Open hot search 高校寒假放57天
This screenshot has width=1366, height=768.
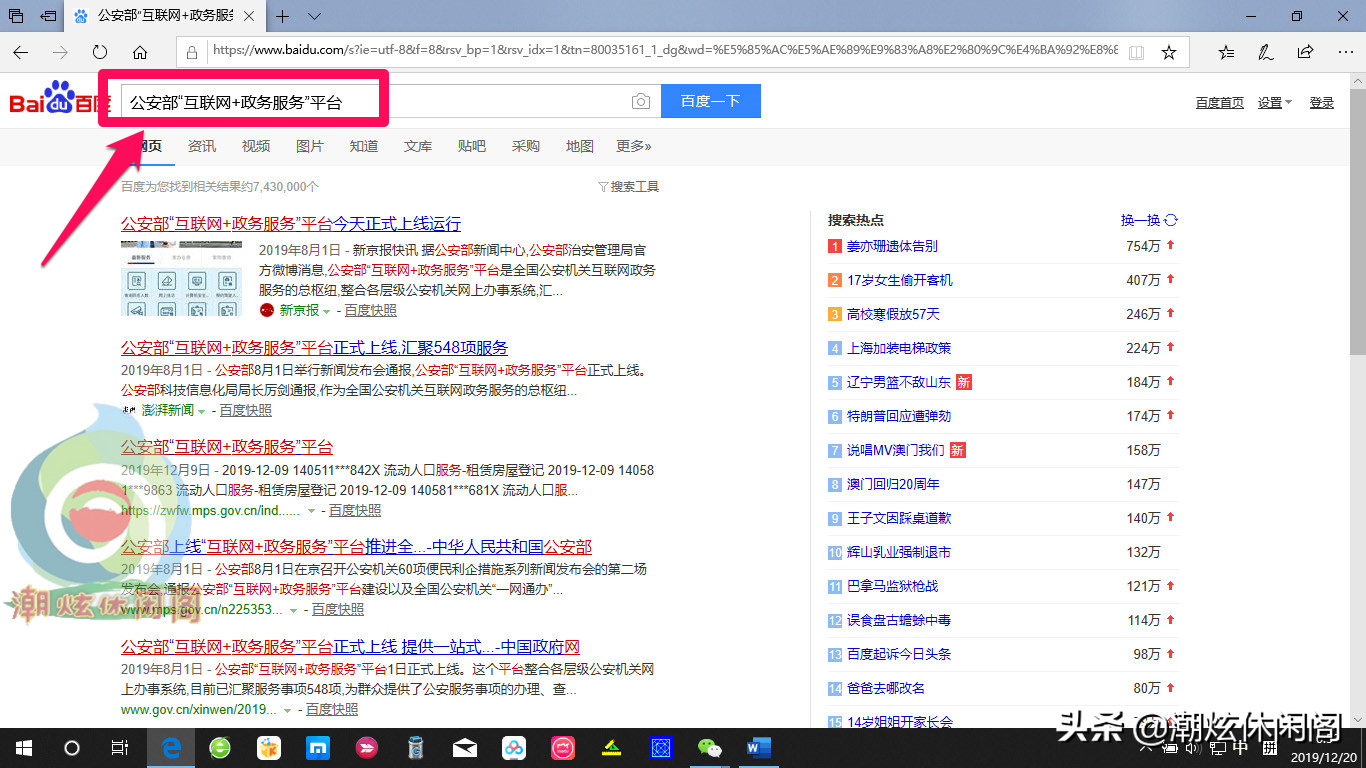tap(893, 314)
